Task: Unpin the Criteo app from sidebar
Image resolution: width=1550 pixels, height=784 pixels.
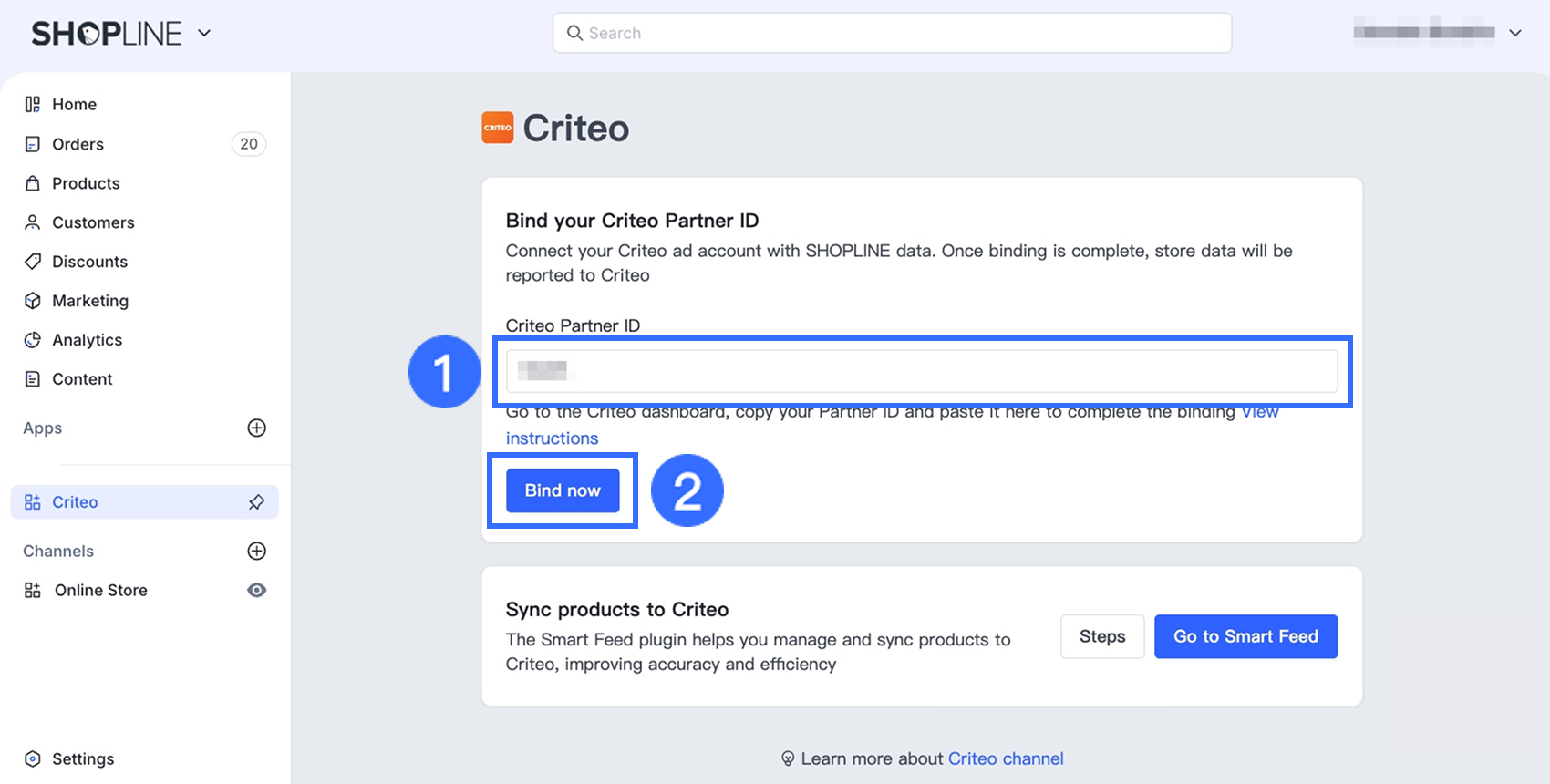Action: point(257,502)
